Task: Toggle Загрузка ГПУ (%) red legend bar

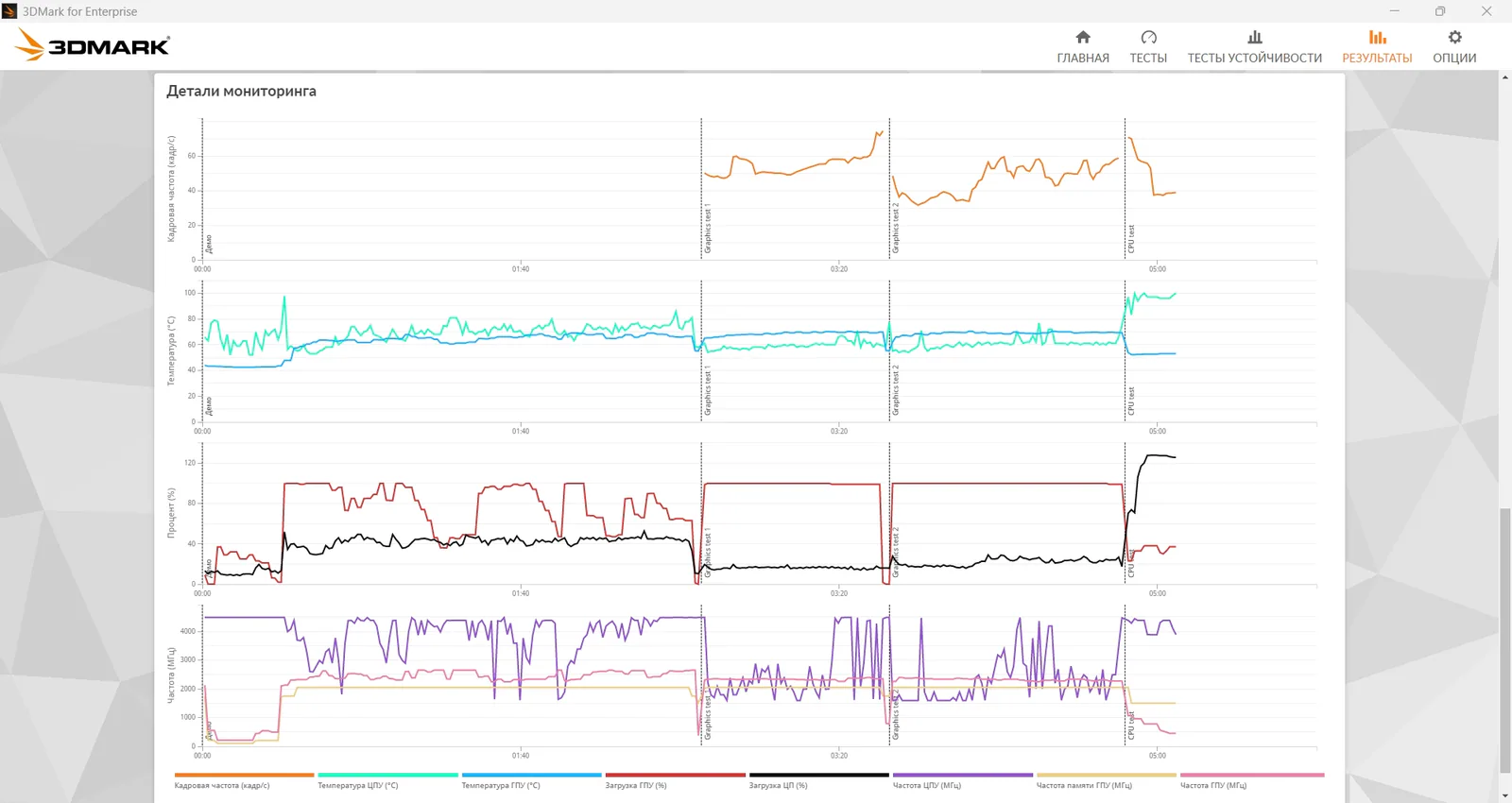Action: pyautogui.click(x=675, y=775)
